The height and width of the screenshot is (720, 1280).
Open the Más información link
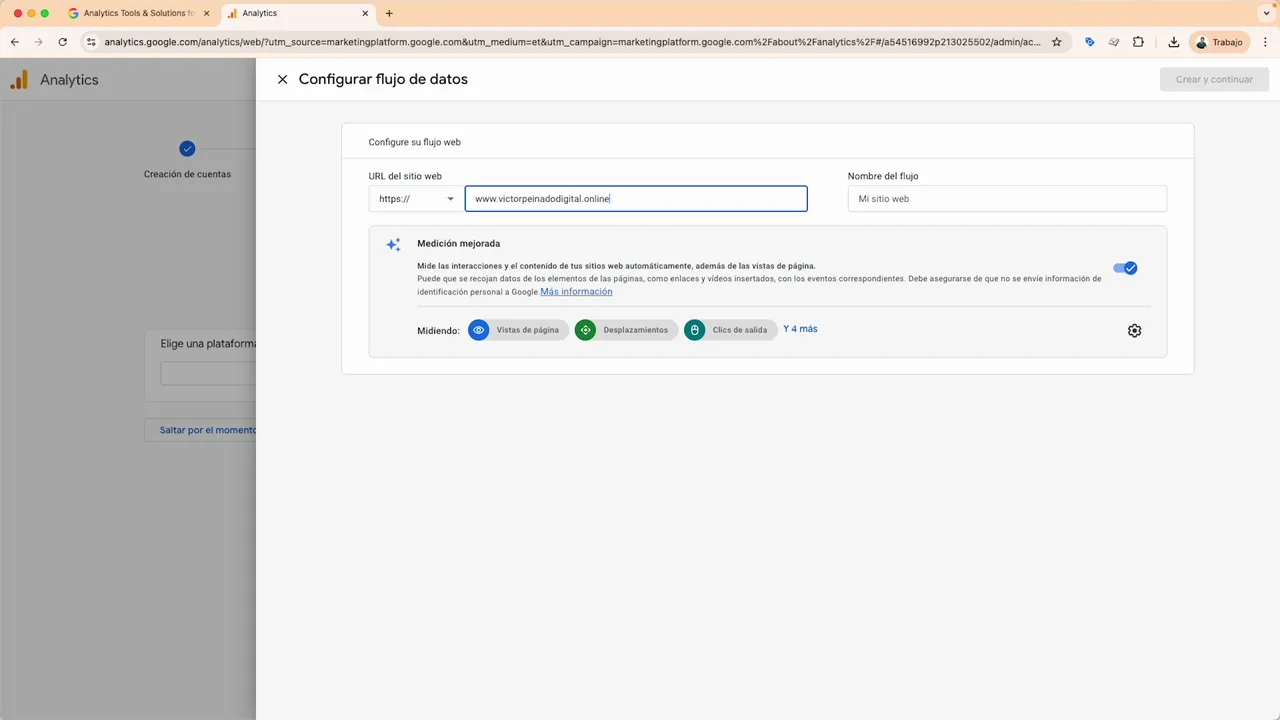click(x=576, y=291)
